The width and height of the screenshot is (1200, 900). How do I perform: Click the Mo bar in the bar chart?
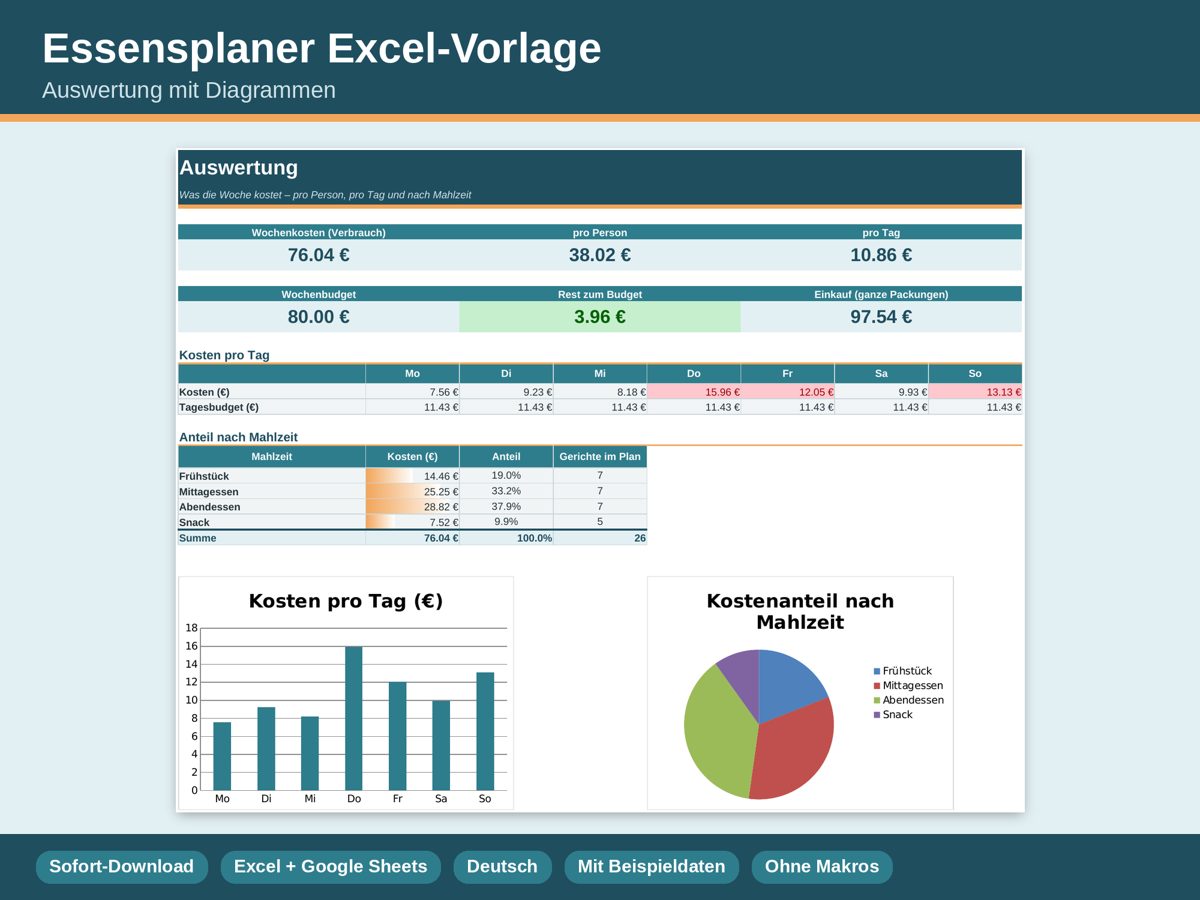[x=222, y=756]
